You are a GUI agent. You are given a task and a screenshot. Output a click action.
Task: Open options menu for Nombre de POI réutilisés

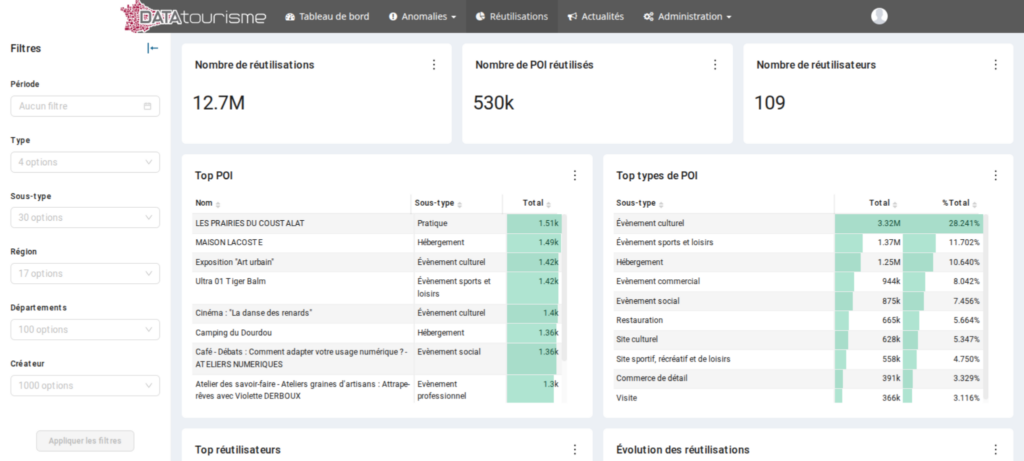coord(714,65)
